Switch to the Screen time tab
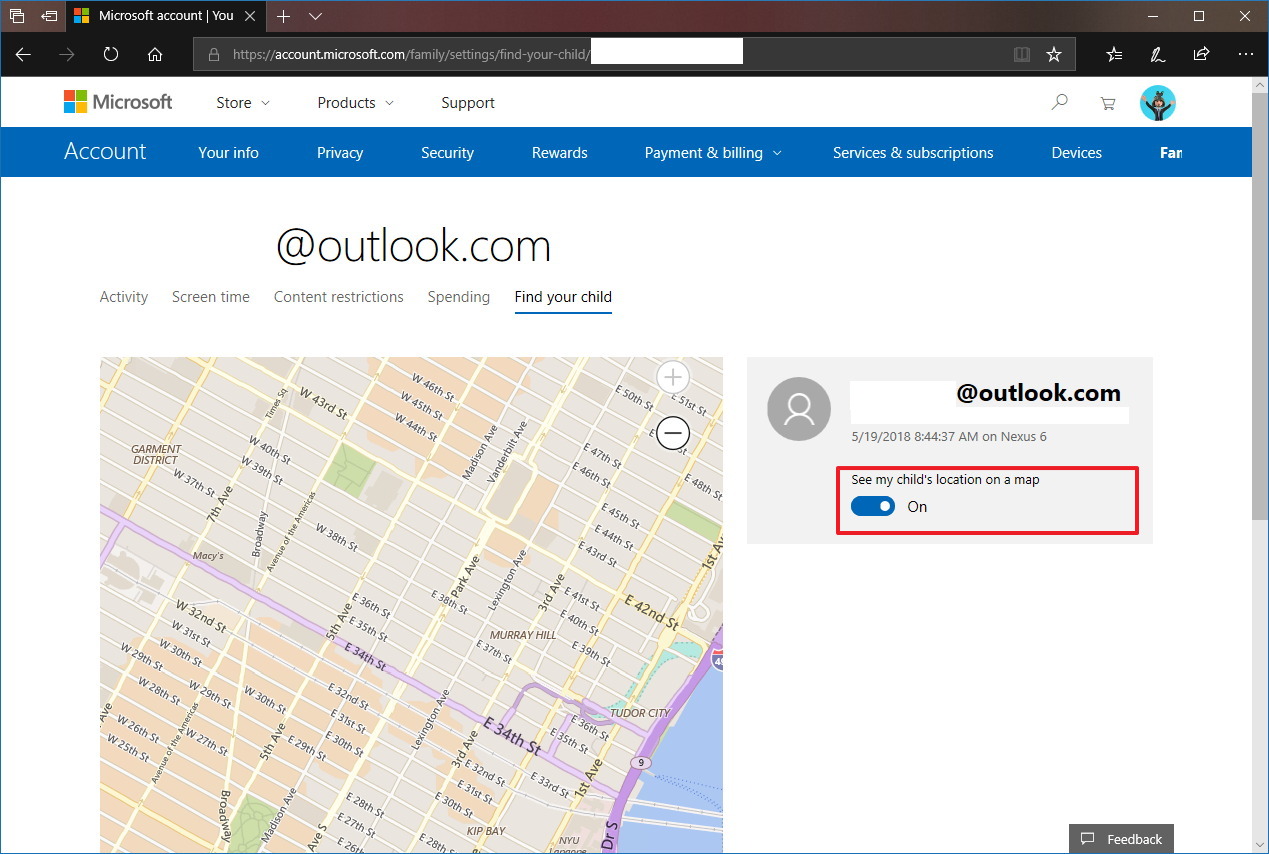This screenshot has width=1269, height=854. (210, 297)
